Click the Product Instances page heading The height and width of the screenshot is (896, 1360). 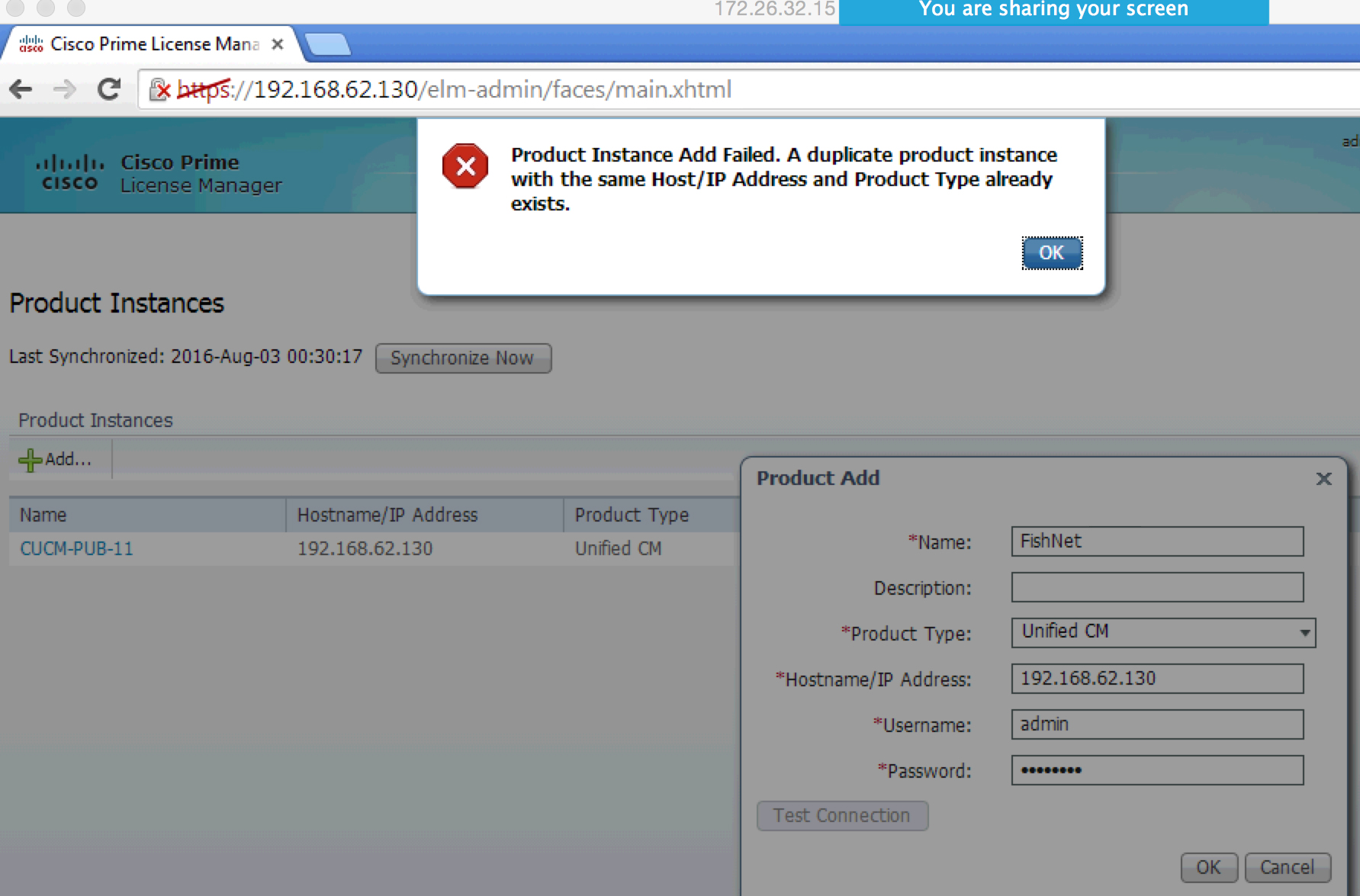click(117, 303)
